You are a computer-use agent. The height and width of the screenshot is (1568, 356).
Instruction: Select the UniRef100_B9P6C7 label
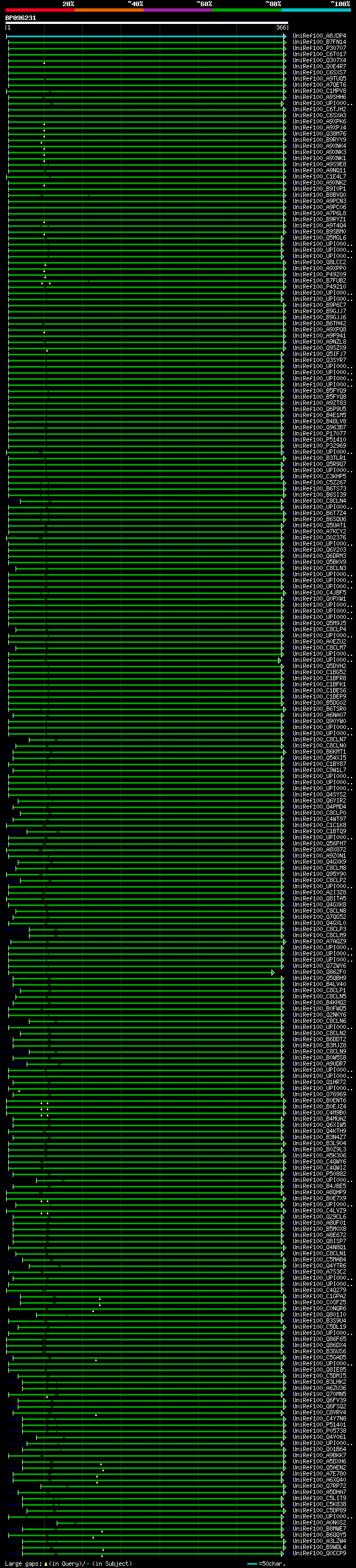[x=319, y=305]
